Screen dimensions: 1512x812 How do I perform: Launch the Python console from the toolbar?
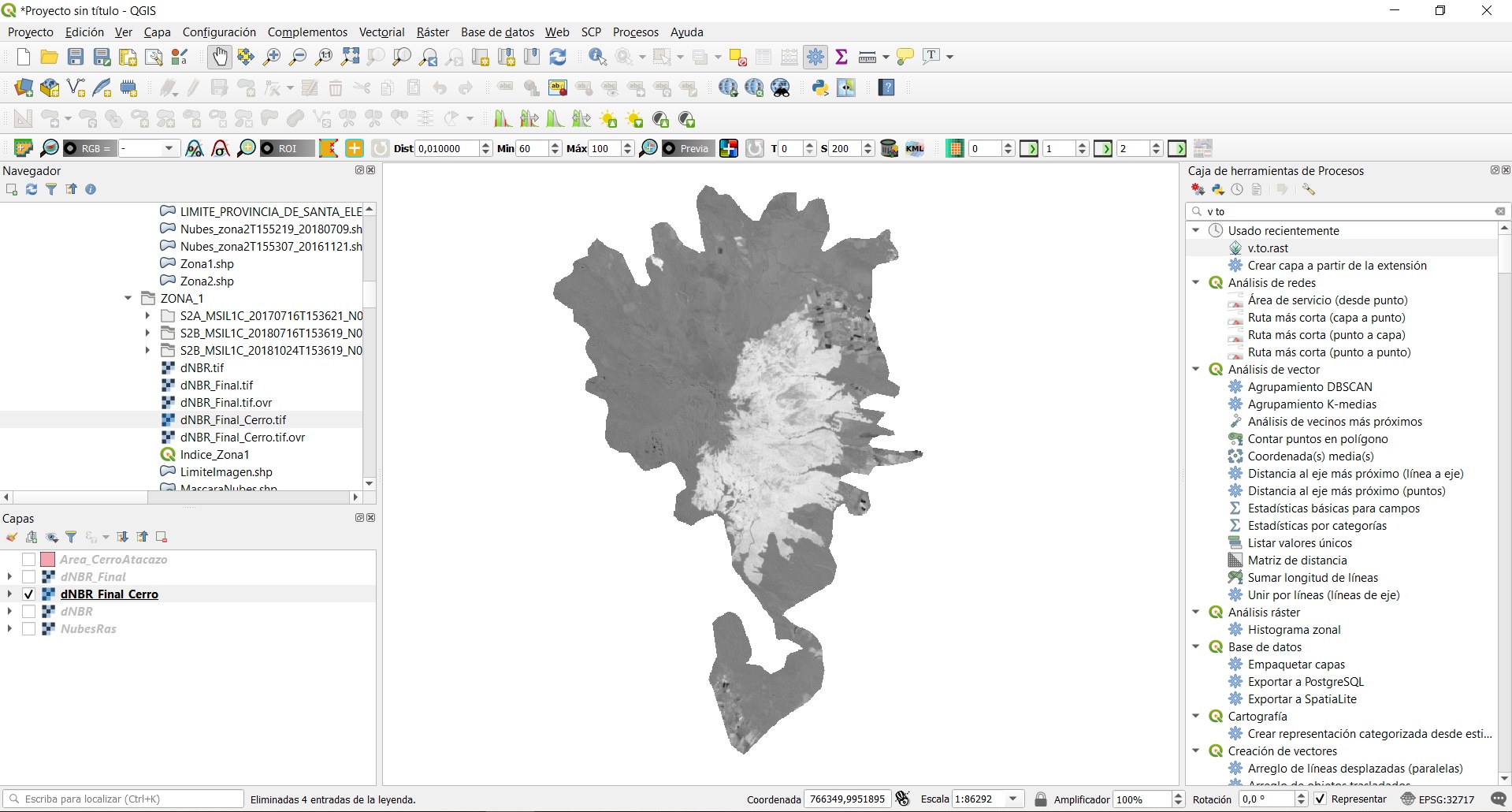click(819, 88)
